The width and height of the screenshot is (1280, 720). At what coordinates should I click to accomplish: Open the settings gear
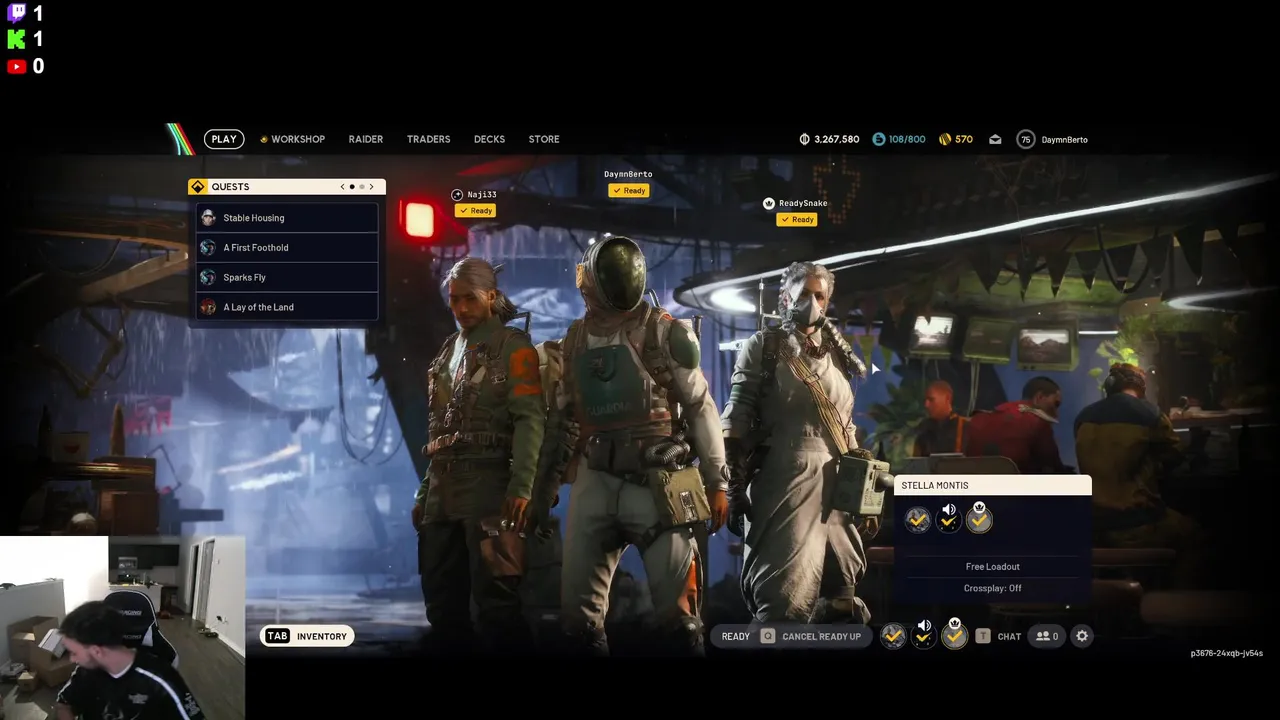[x=1082, y=636]
